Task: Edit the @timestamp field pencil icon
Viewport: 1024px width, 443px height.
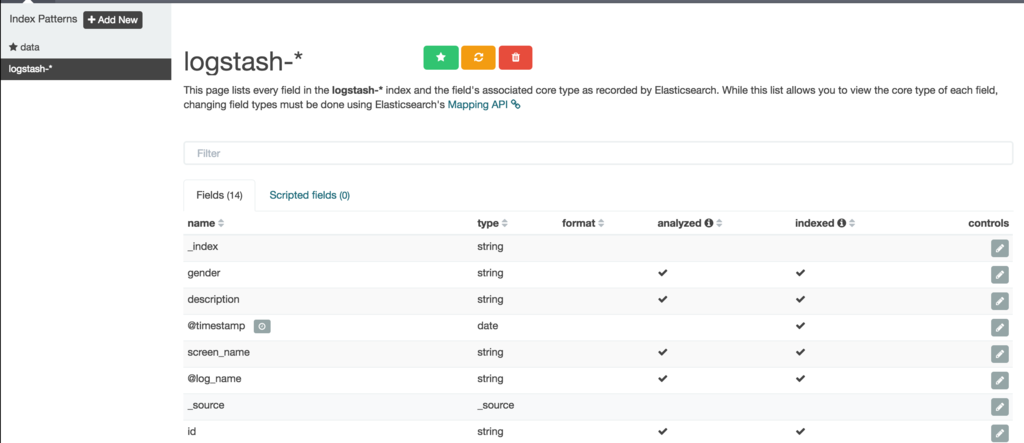Action: click(x=999, y=327)
